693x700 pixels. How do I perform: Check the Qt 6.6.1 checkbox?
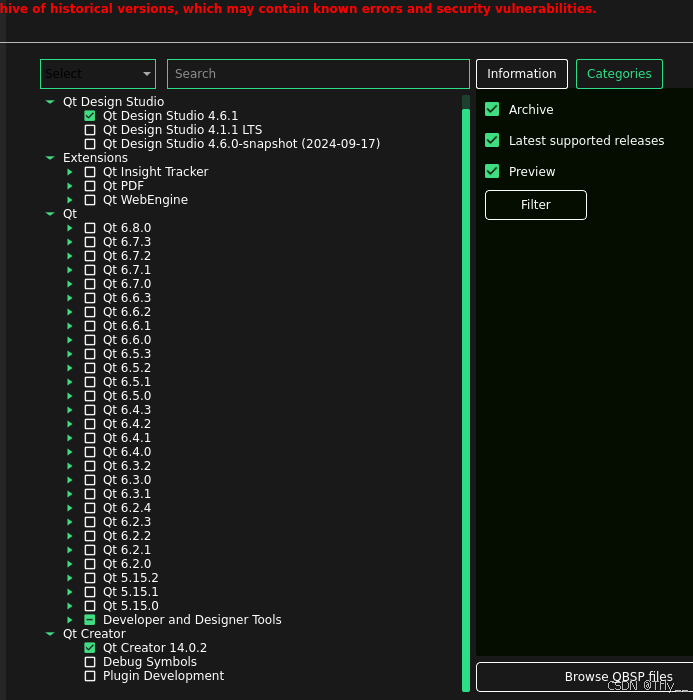(x=90, y=326)
